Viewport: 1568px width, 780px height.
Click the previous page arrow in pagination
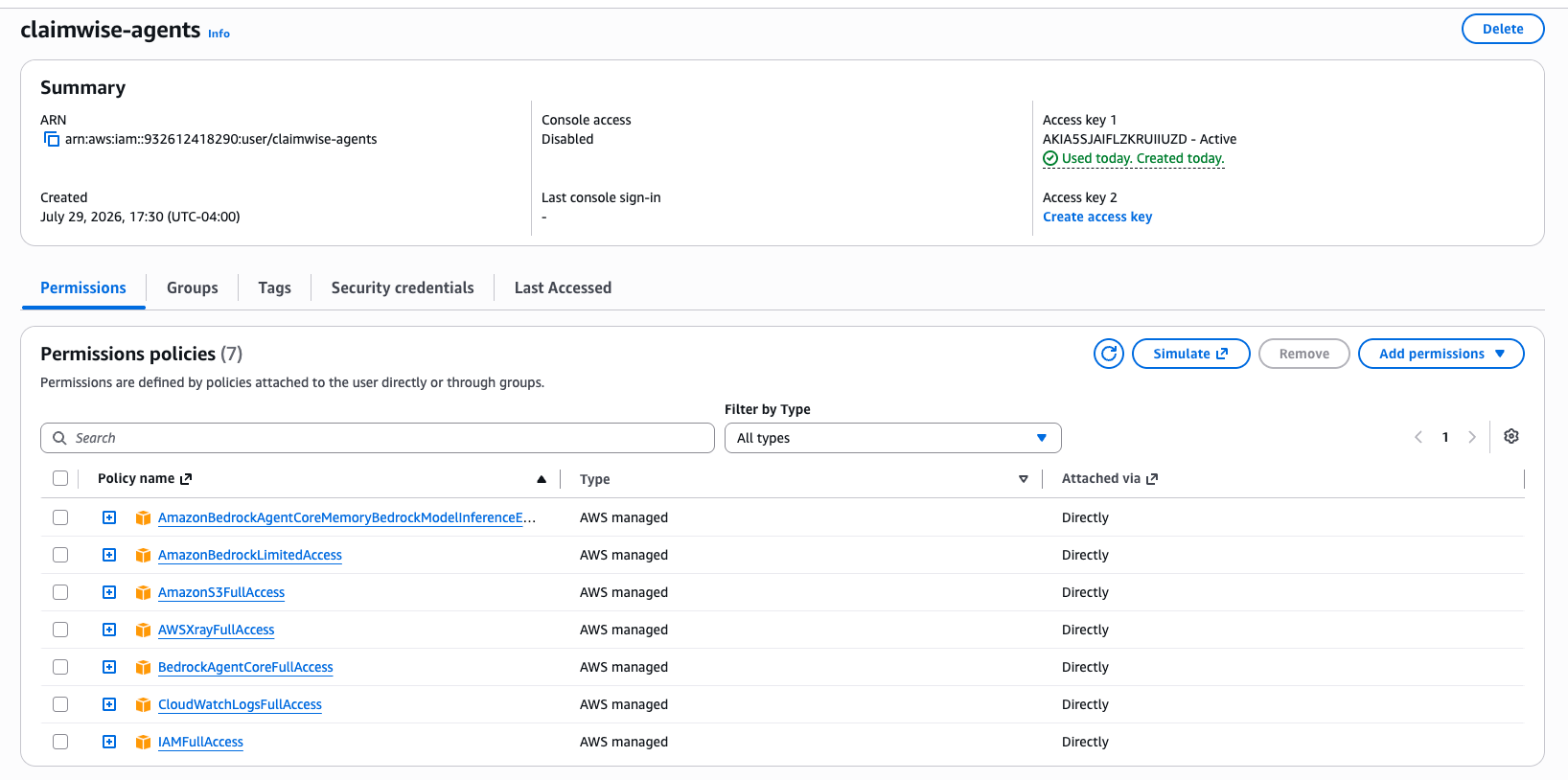[1418, 437]
